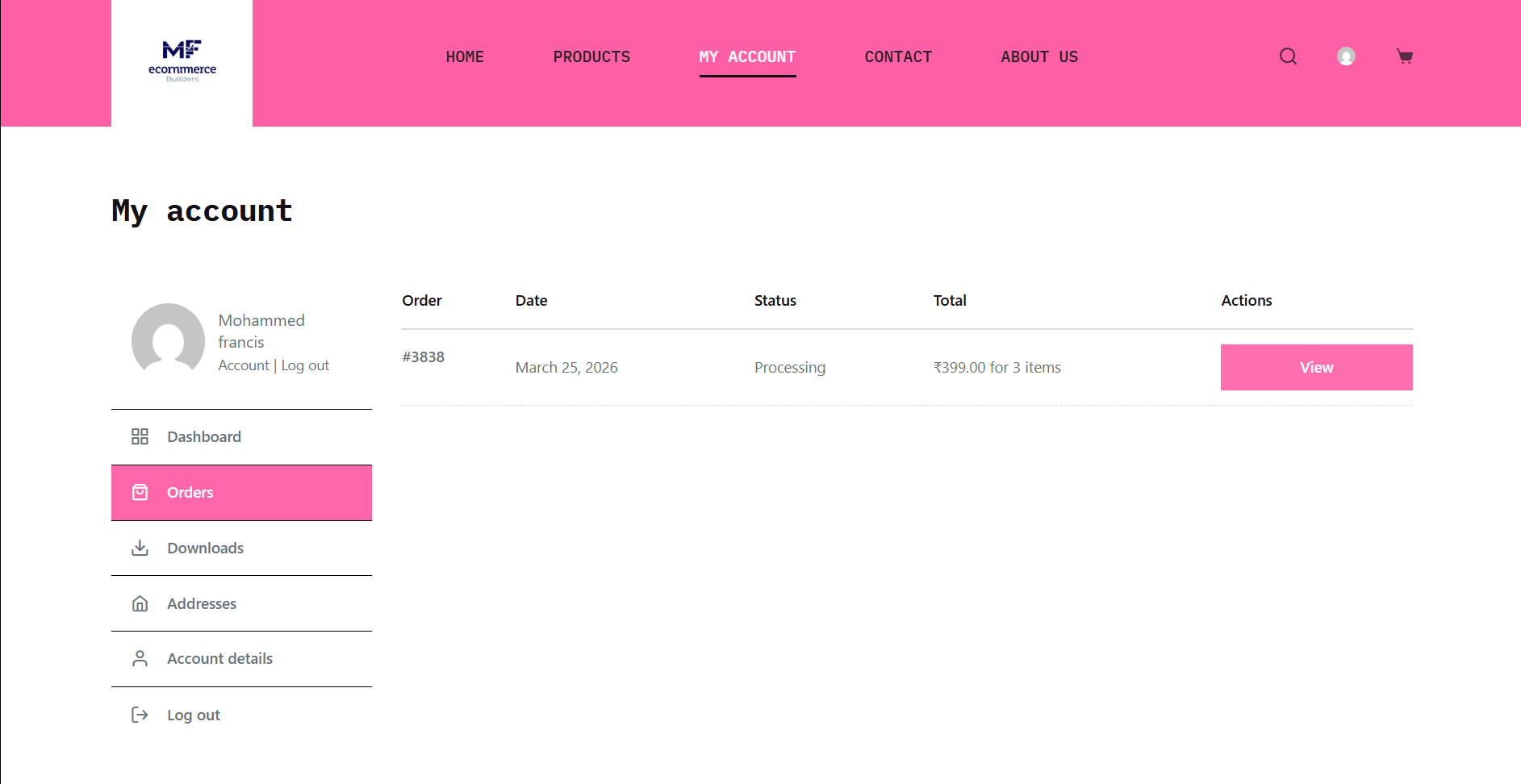Navigate to the CONTACT page

tap(898, 57)
